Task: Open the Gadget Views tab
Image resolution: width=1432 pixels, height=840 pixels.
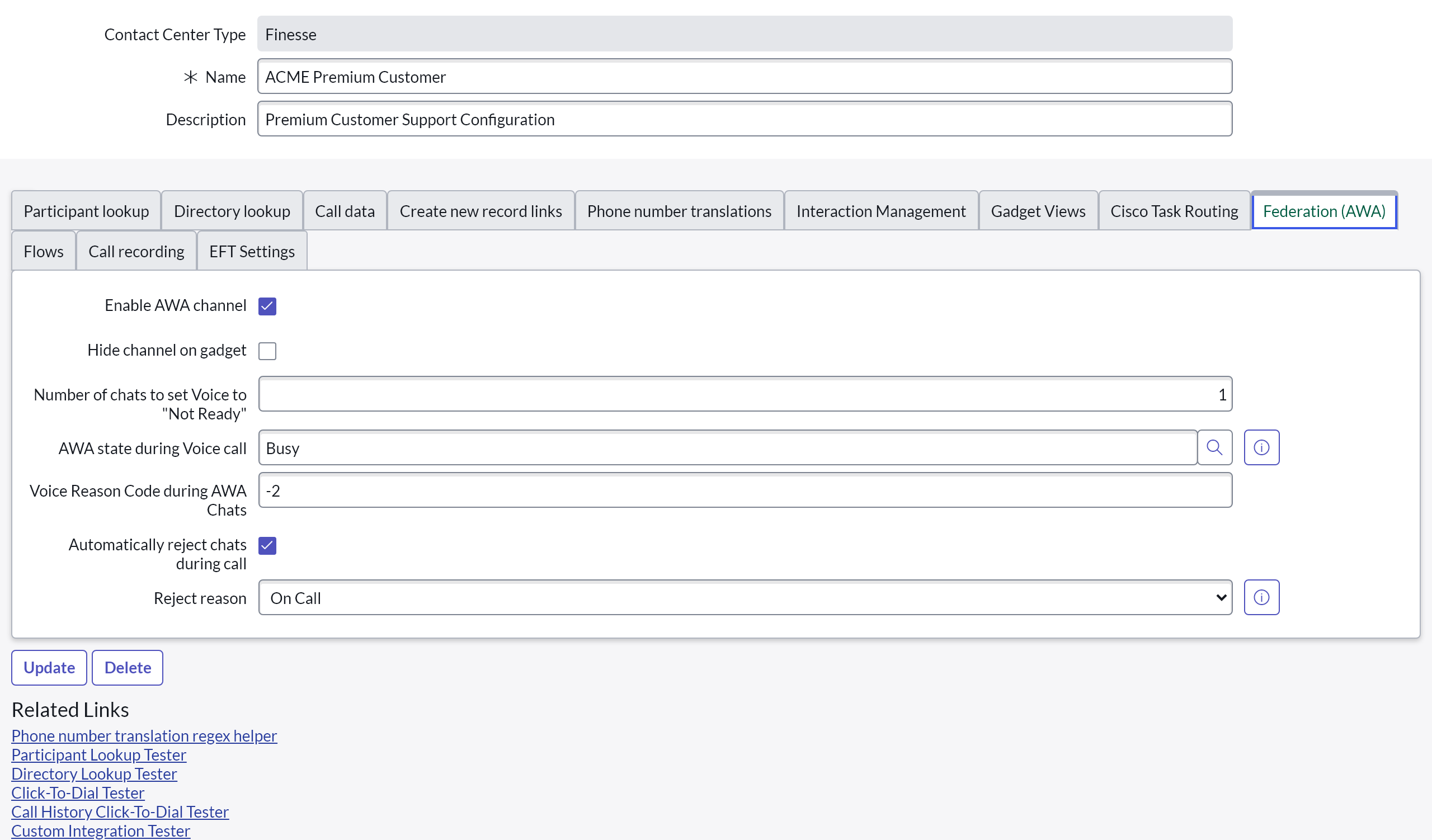Action: click(x=1038, y=211)
